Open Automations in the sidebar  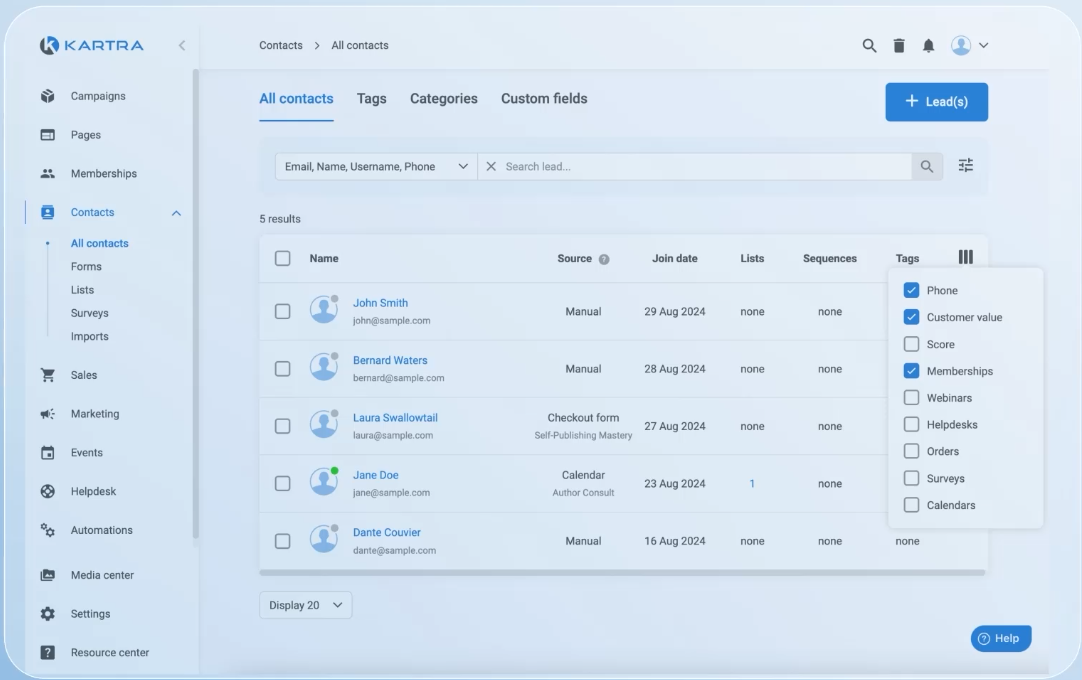click(x=101, y=530)
